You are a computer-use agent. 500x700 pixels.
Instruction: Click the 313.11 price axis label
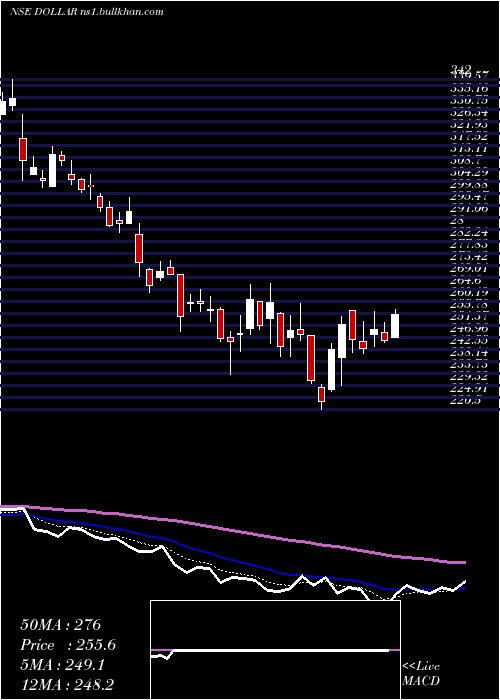pyautogui.click(x=469, y=148)
